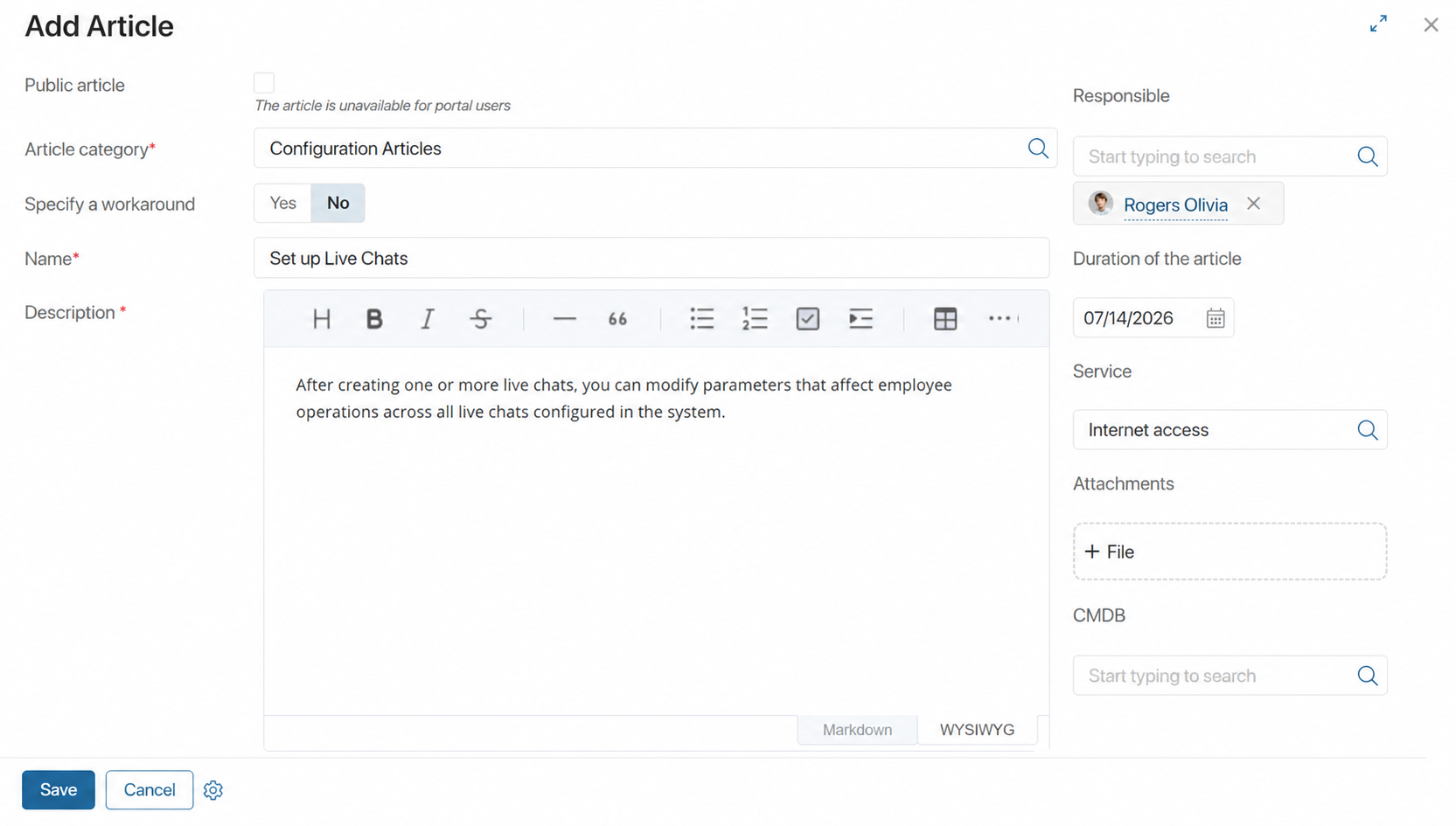Insert table in description
1456x826 pixels.
pyautogui.click(x=944, y=319)
